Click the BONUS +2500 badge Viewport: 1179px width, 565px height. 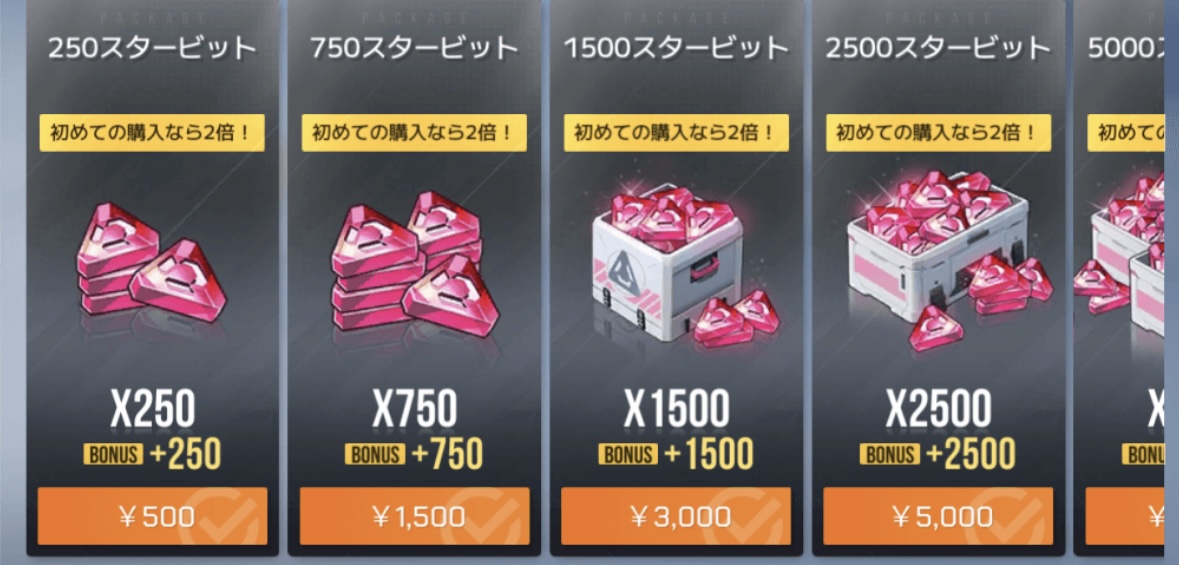[938, 453]
